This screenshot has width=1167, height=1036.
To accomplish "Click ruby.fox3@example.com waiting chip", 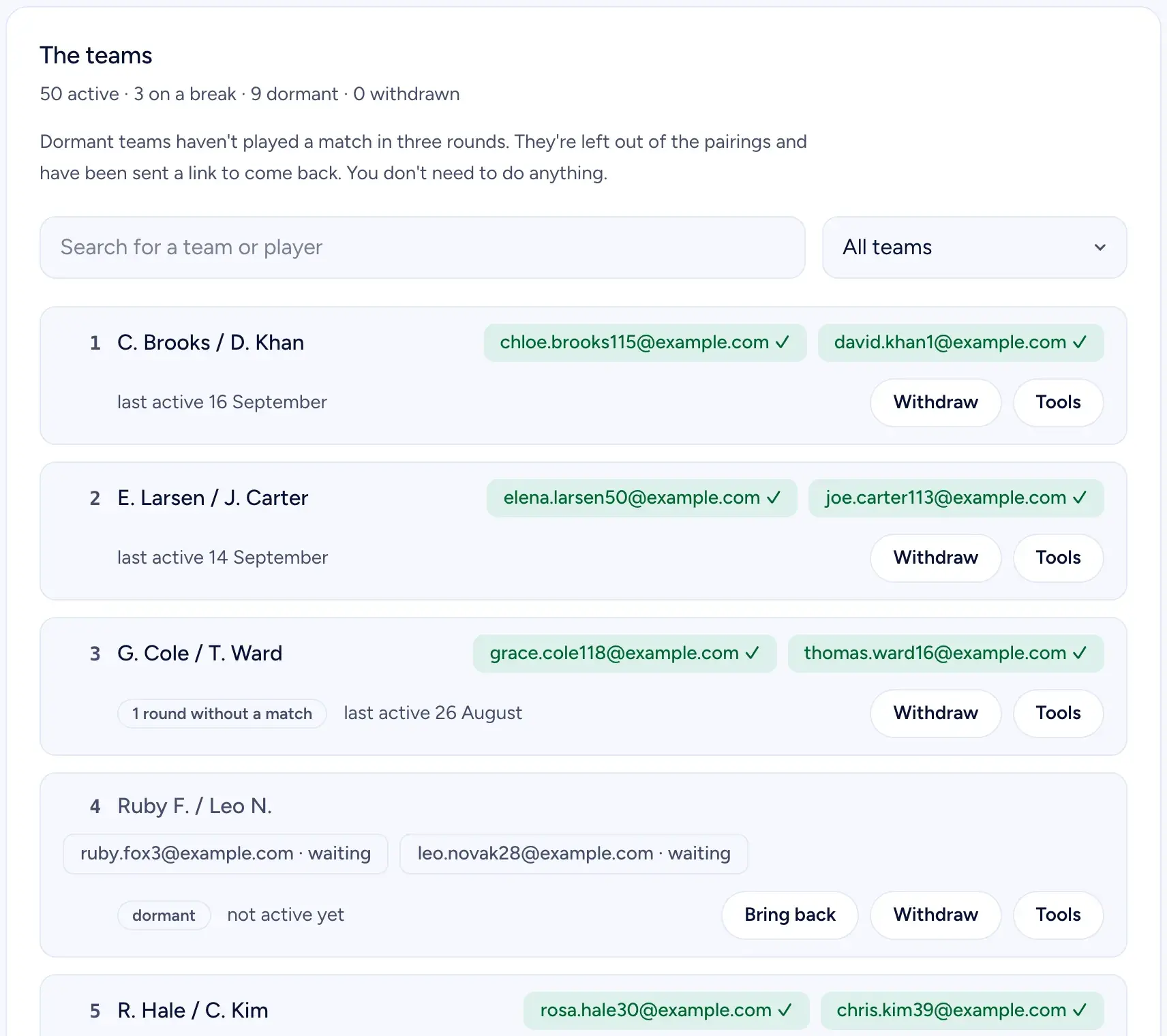I will (x=226, y=854).
